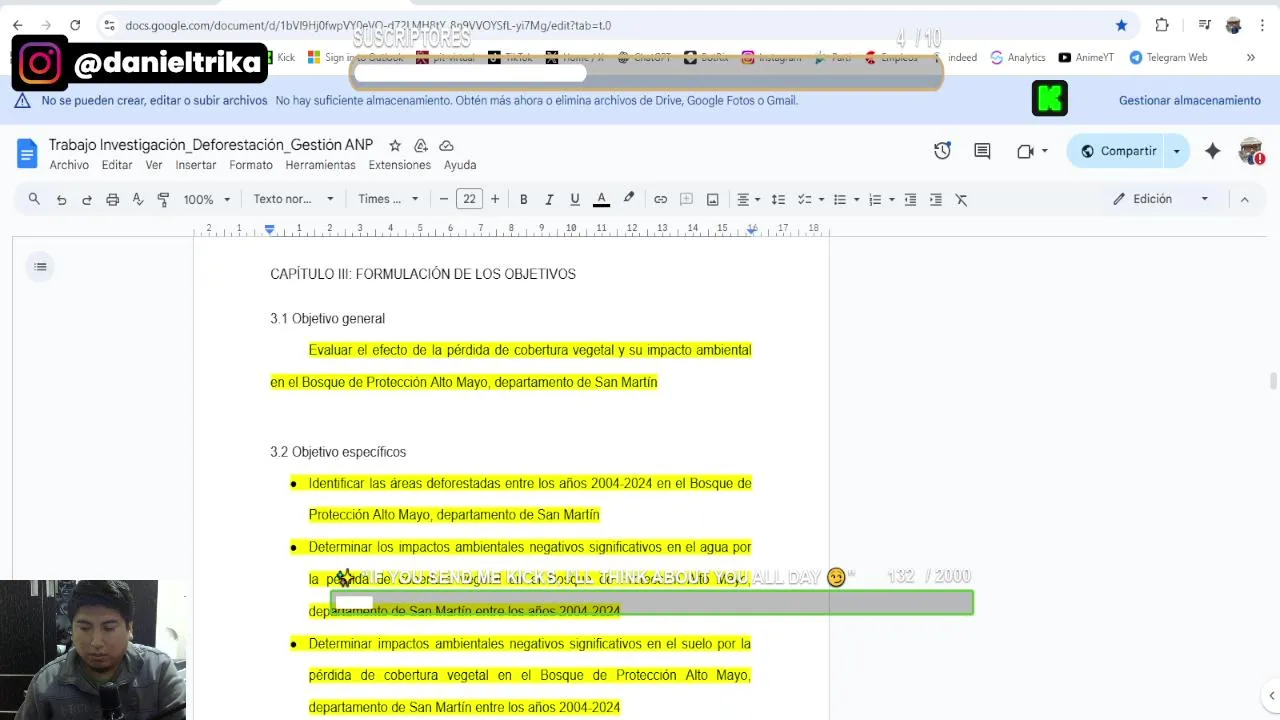This screenshot has width=1280, height=720.
Task: Decrease the indent
Action: 910,199
